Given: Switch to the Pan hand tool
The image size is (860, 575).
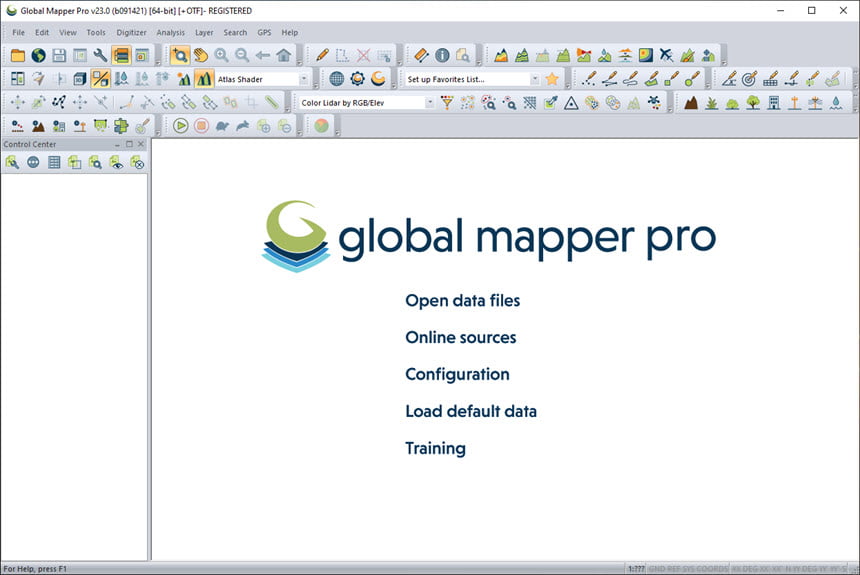Looking at the screenshot, I should [x=201, y=55].
